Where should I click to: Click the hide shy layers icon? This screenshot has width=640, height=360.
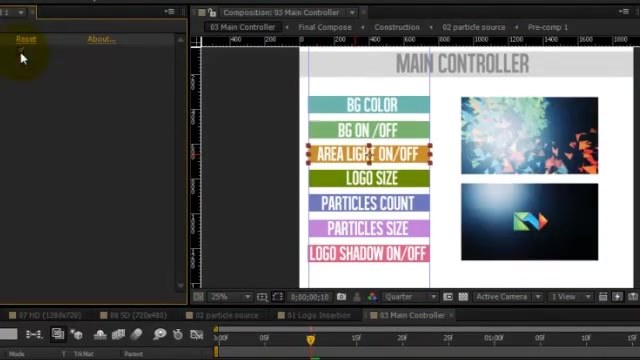point(100,335)
